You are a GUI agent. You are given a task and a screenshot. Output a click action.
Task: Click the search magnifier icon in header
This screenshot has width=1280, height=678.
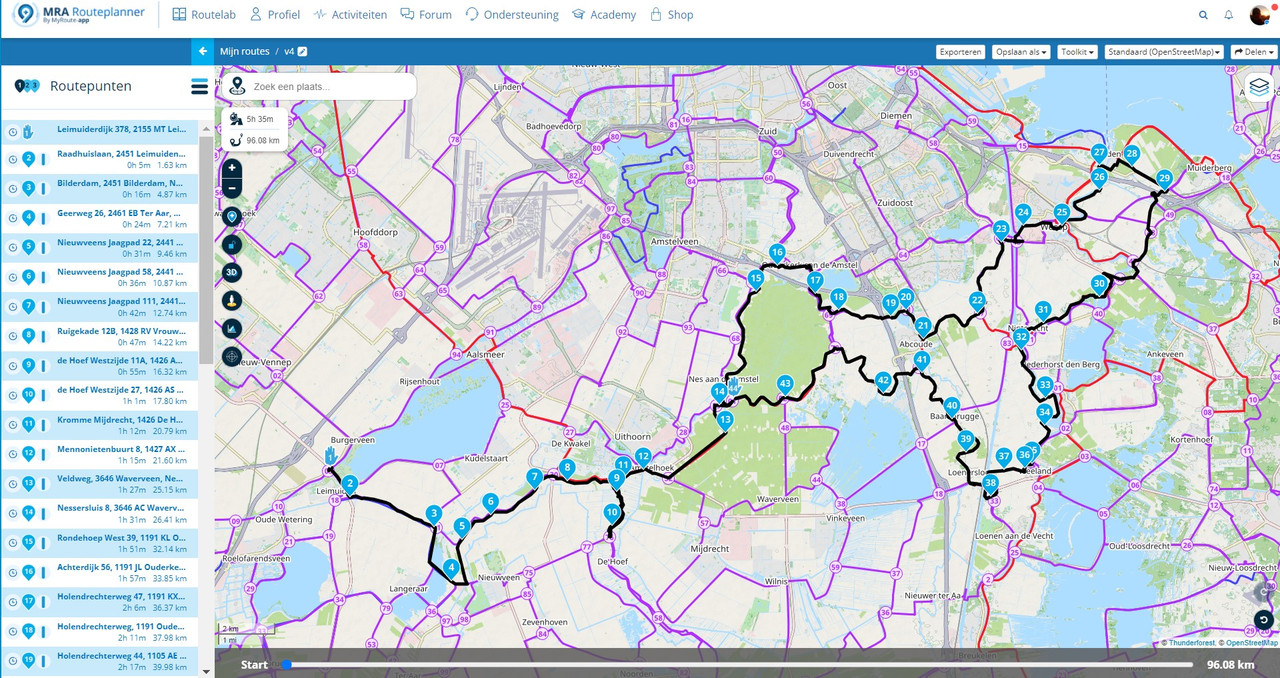(1203, 15)
